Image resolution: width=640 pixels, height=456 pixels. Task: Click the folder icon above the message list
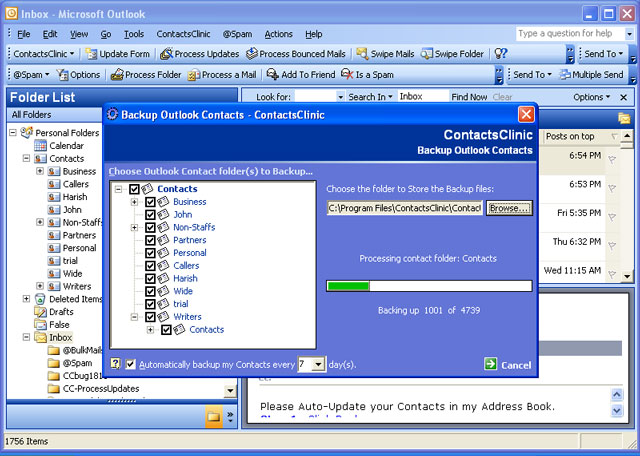click(624, 118)
